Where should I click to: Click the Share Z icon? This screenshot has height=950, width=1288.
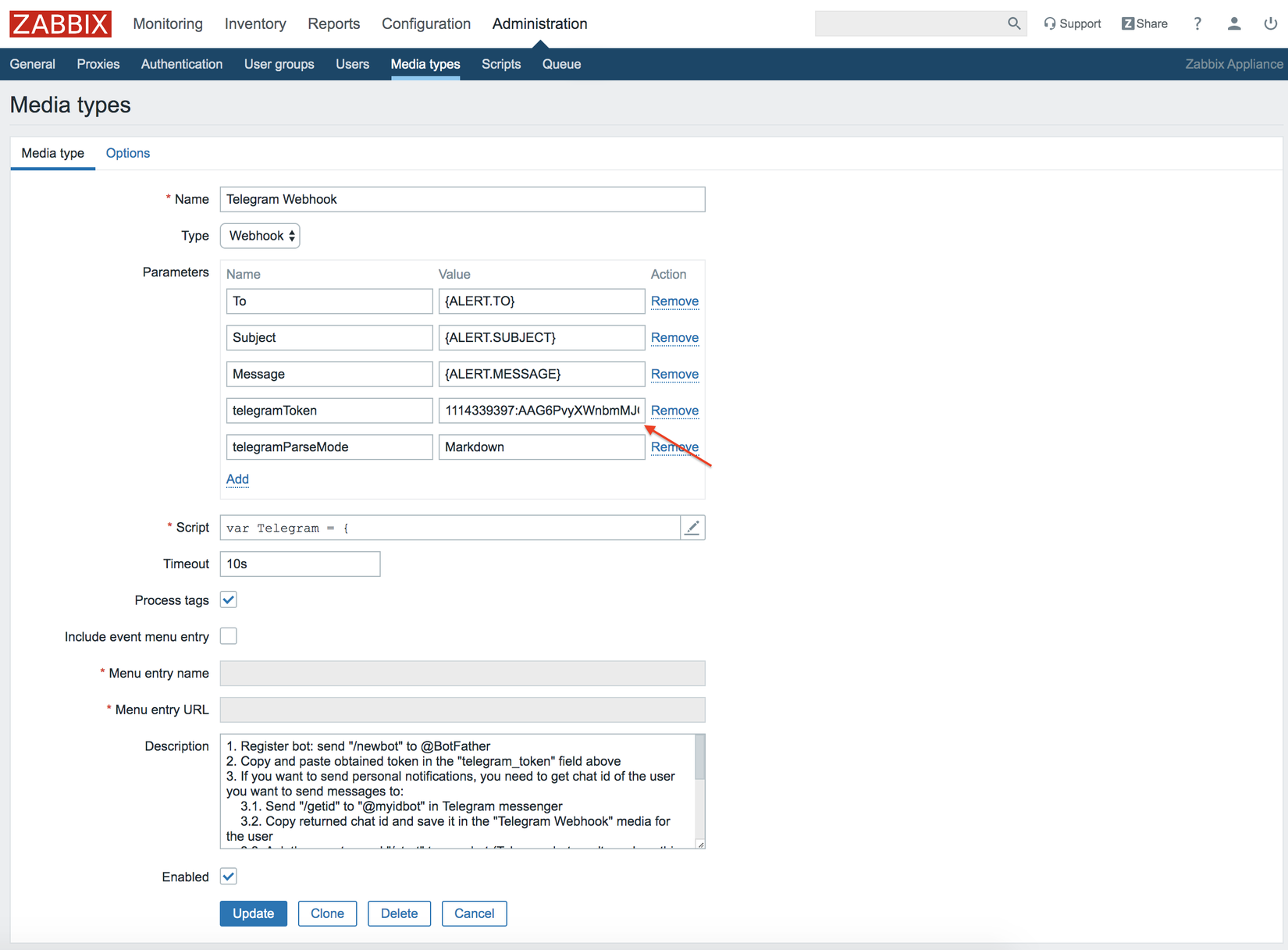tap(1128, 23)
